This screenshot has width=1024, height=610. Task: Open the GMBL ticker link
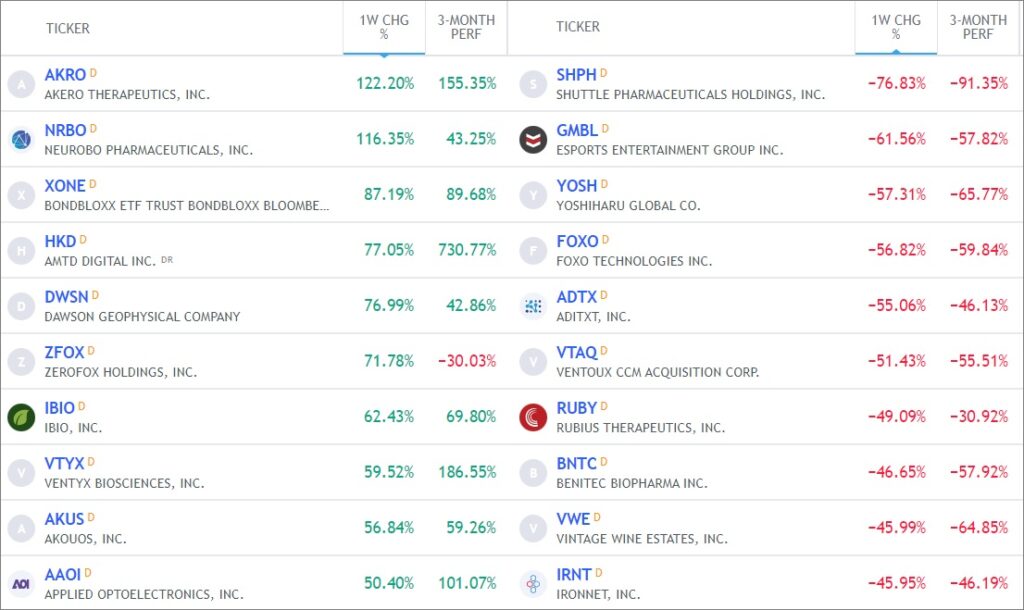point(577,131)
